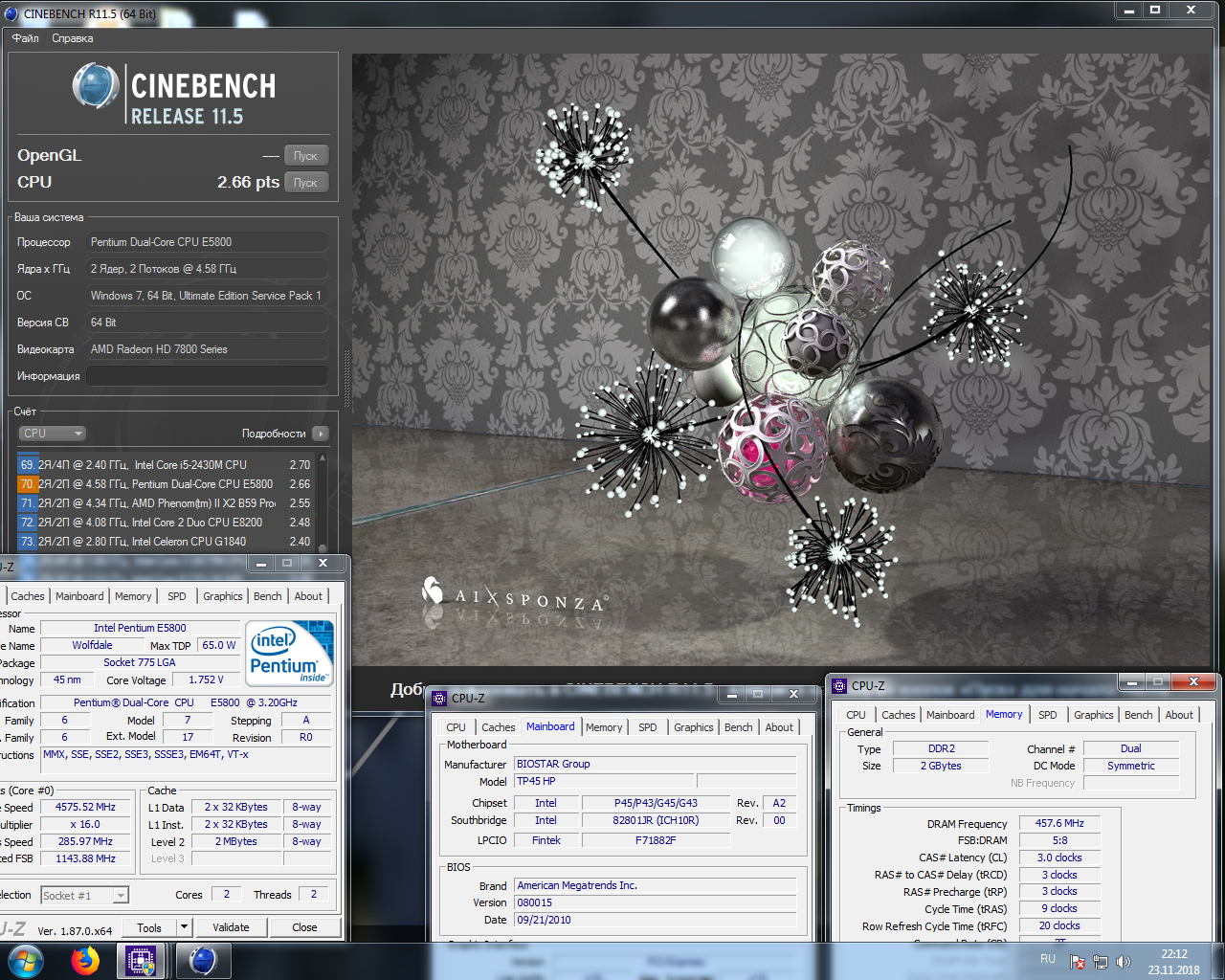Open the Action Center flag icon

[x=1078, y=962]
